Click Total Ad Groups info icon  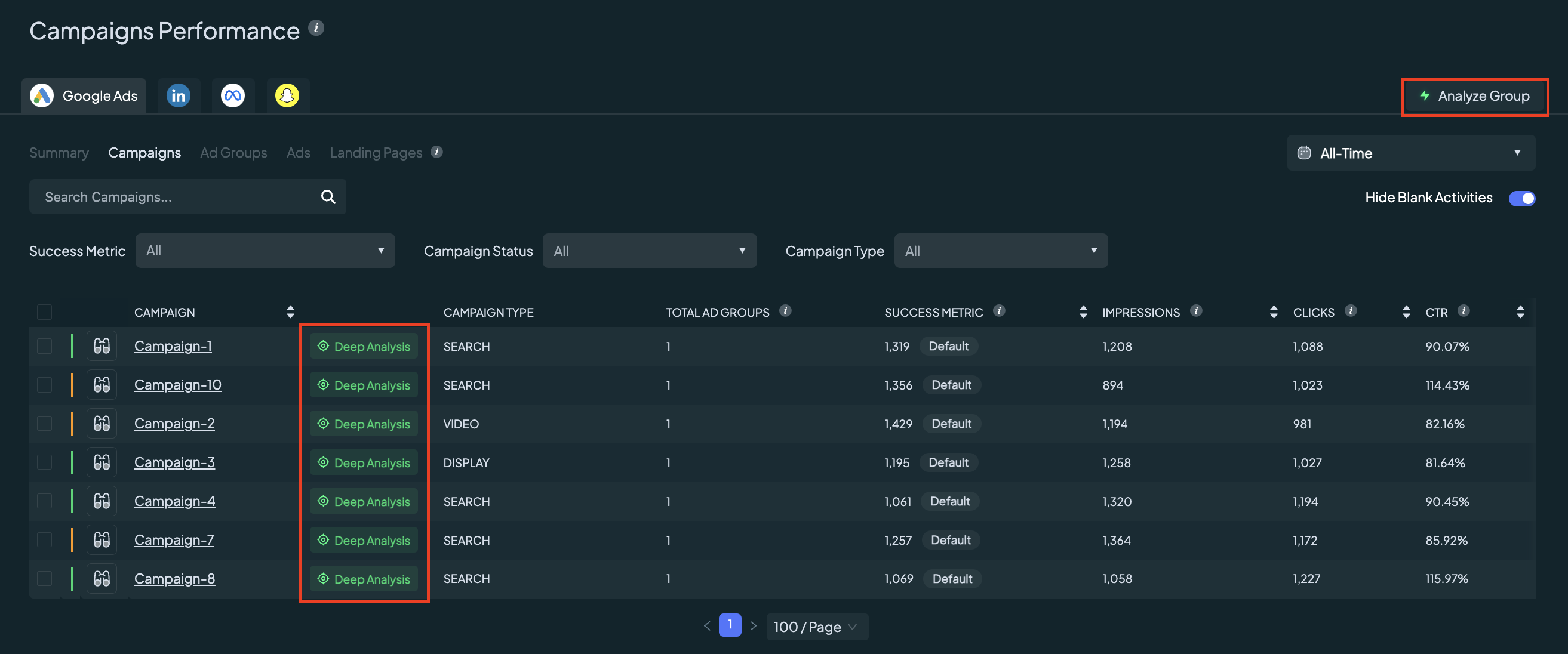[x=785, y=311]
